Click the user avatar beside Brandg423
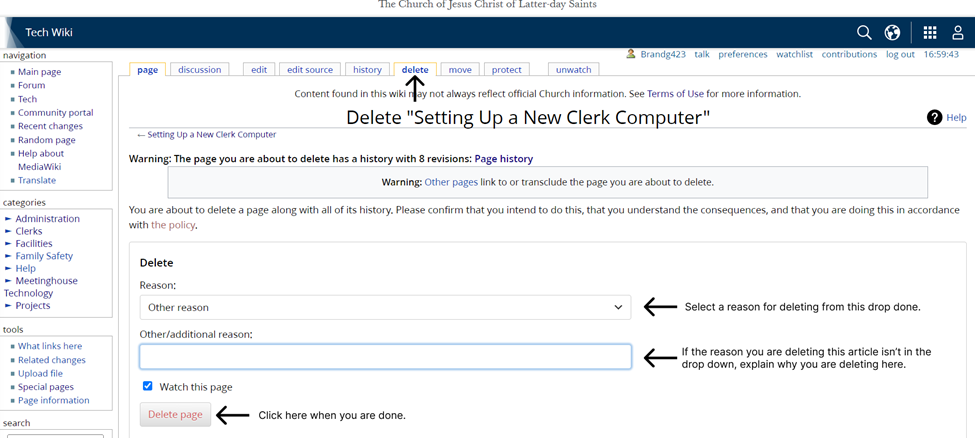Viewport: 975px width, 438px height. click(x=631, y=54)
